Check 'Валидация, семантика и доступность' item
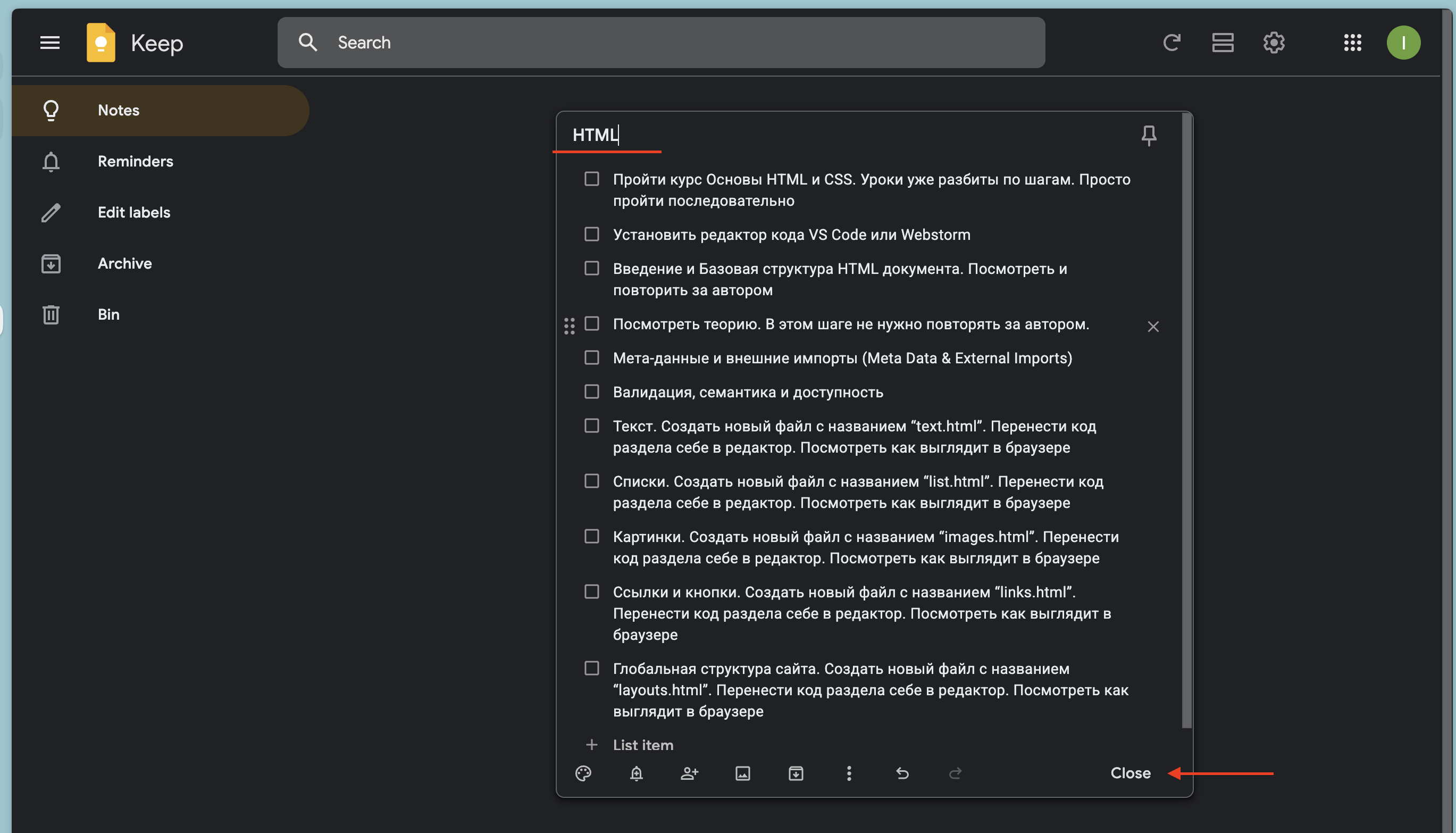The height and width of the screenshot is (833, 1456). 591,391
